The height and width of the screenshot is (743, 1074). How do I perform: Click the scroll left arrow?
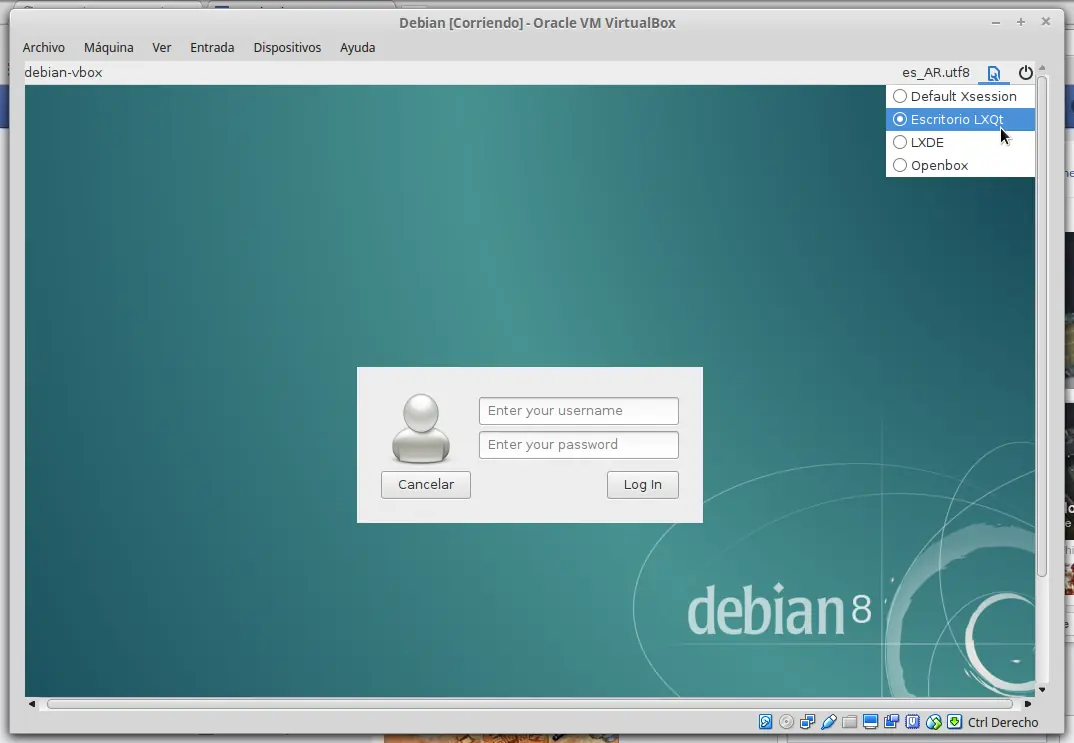pos(32,704)
